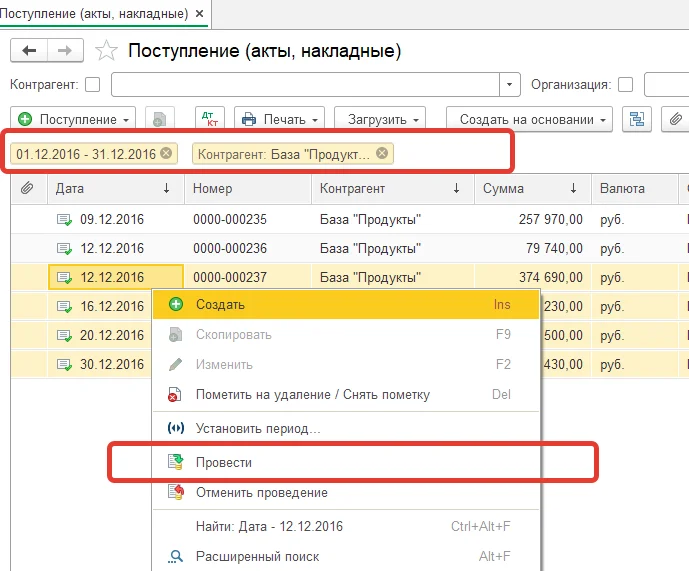Image resolution: width=689 pixels, height=571 pixels.
Task: Click document icon of the 16.12.2016 row
Action: [65, 306]
